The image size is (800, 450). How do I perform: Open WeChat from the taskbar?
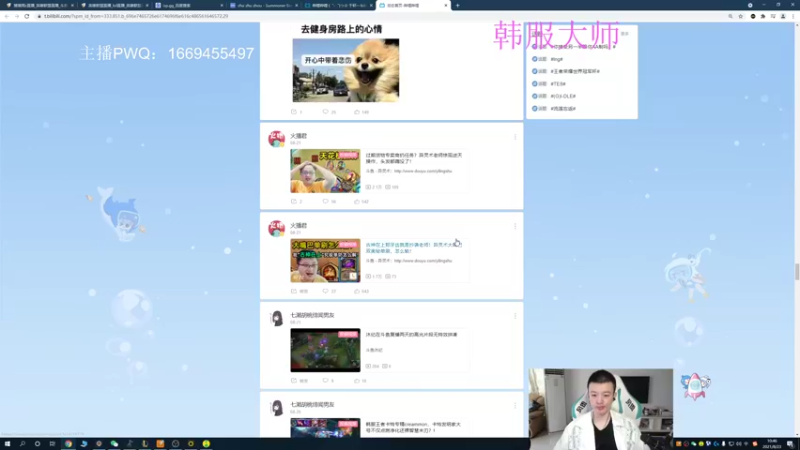coord(114,444)
